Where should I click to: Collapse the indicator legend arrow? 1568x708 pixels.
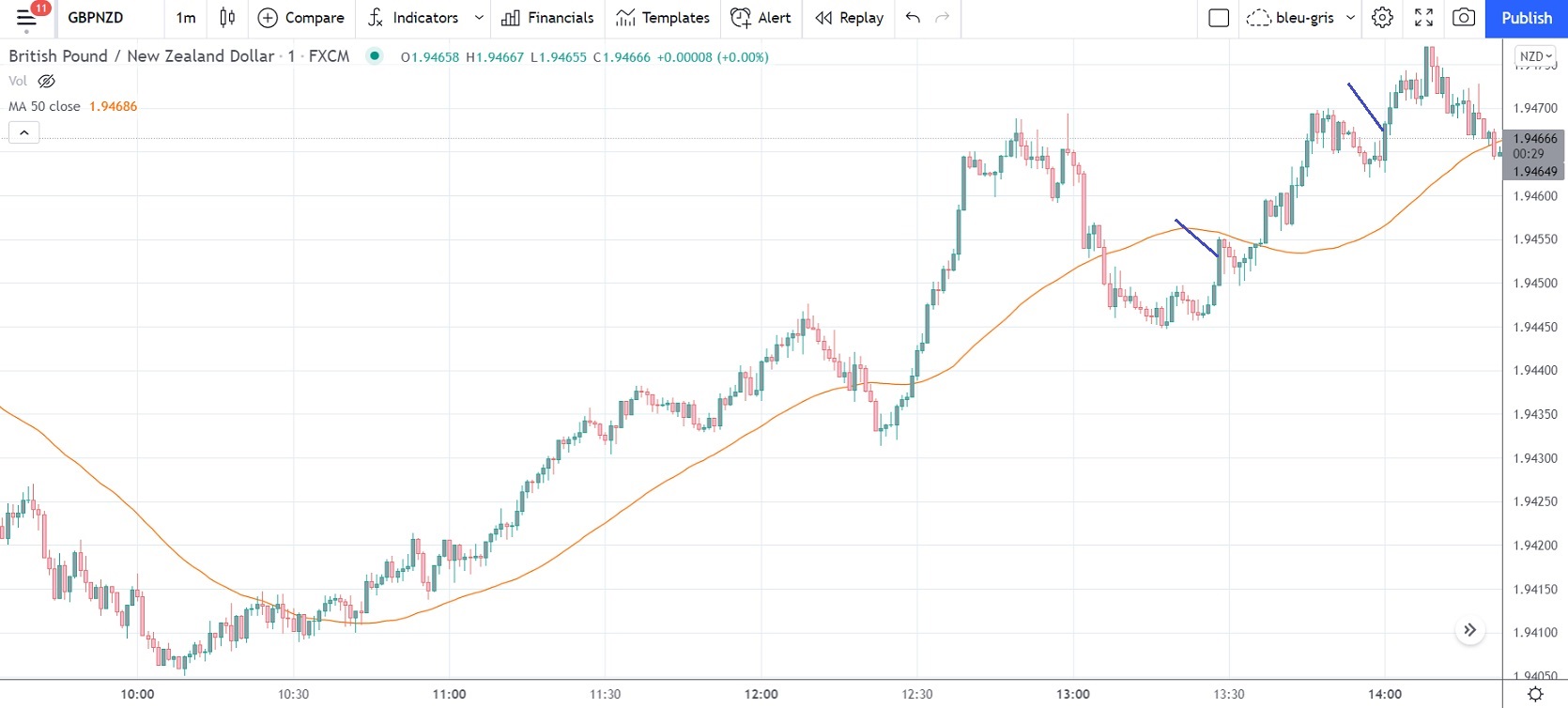(24, 132)
